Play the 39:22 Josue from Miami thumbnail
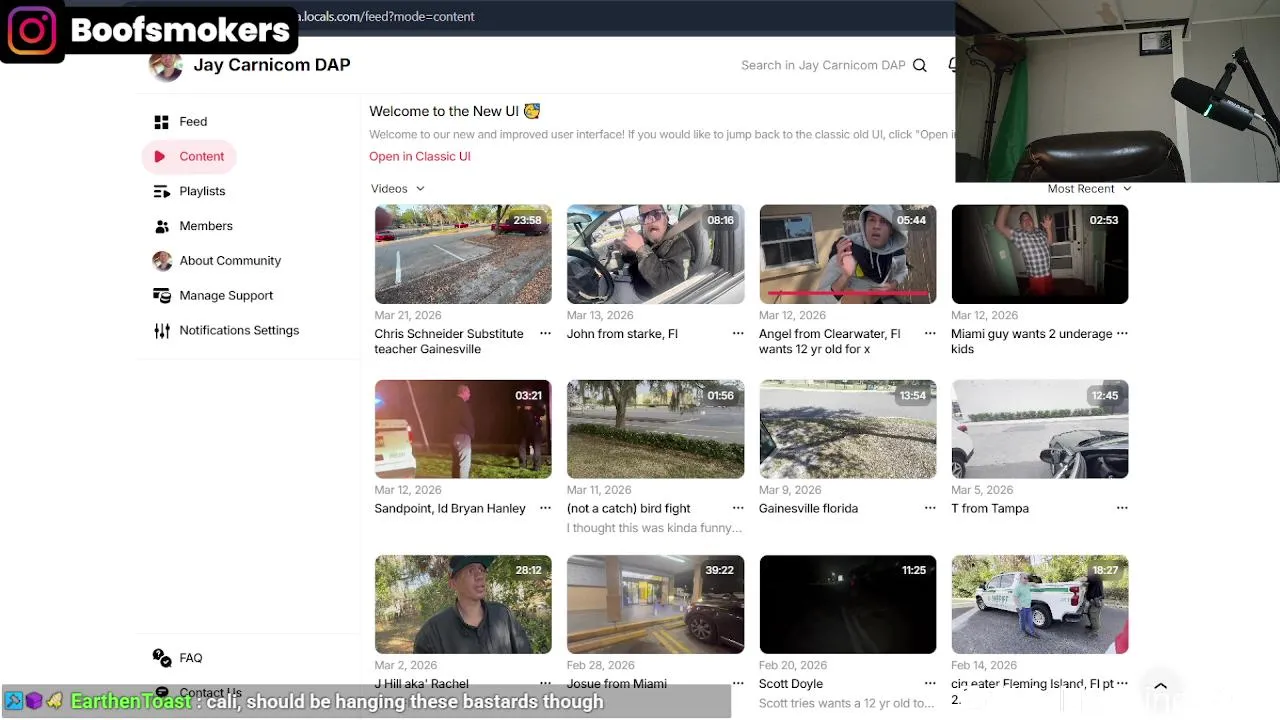The width and height of the screenshot is (1280, 720). click(x=655, y=604)
